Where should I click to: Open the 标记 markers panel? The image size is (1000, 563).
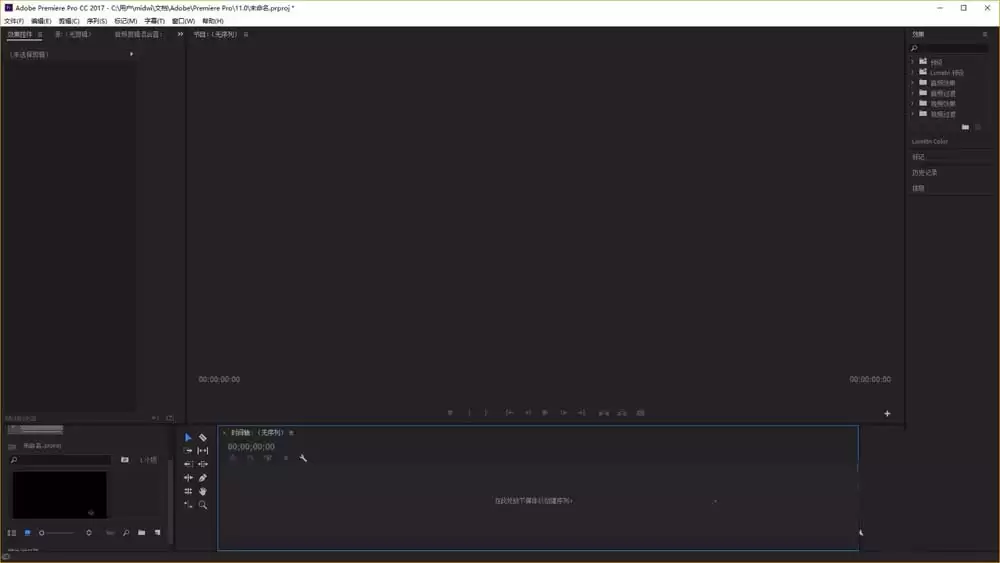(918, 157)
